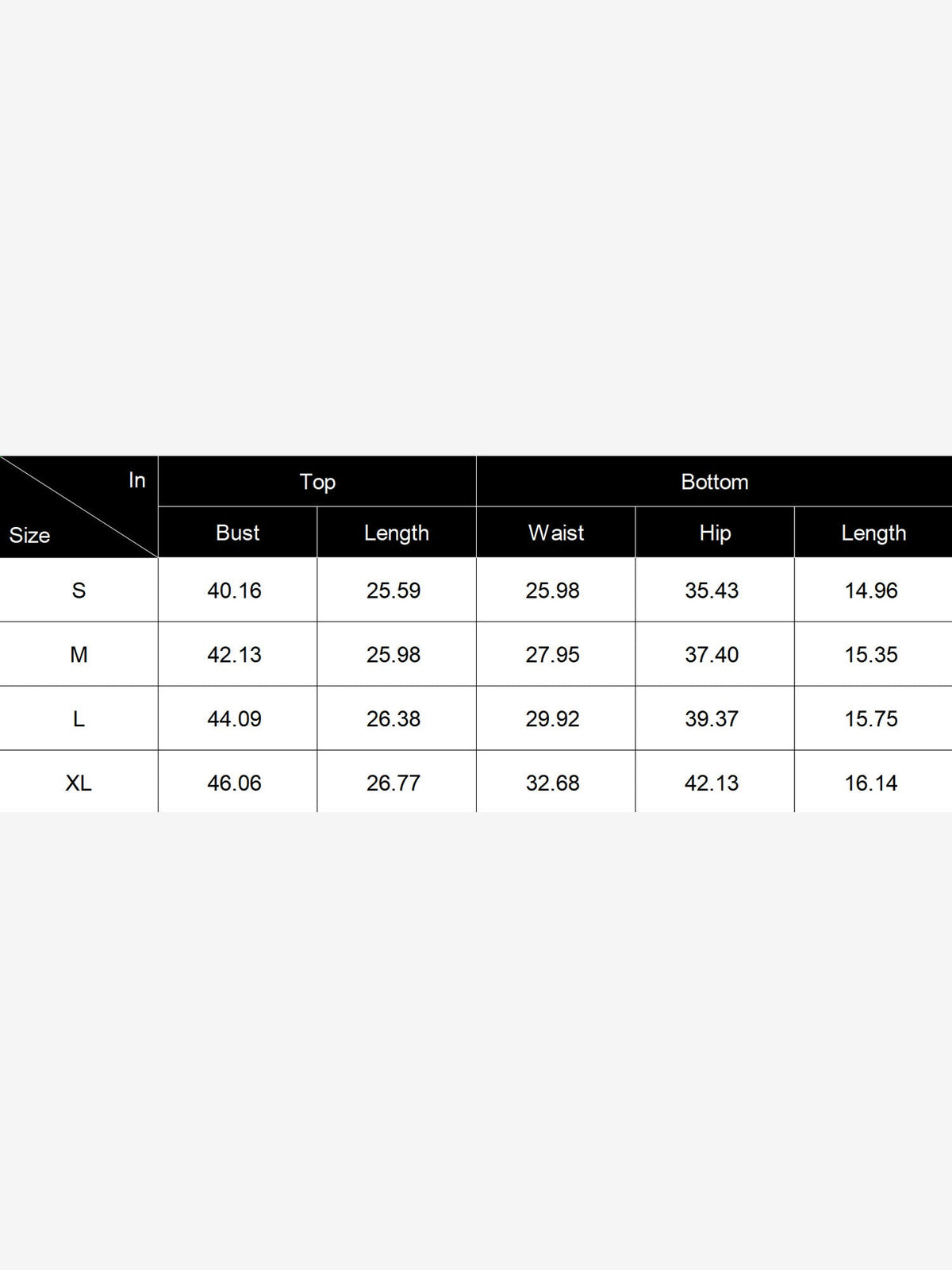Image resolution: width=952 pixels, height=1270 pixels.
Task: Click bottom length value 14.96
Action: [871, 591]
